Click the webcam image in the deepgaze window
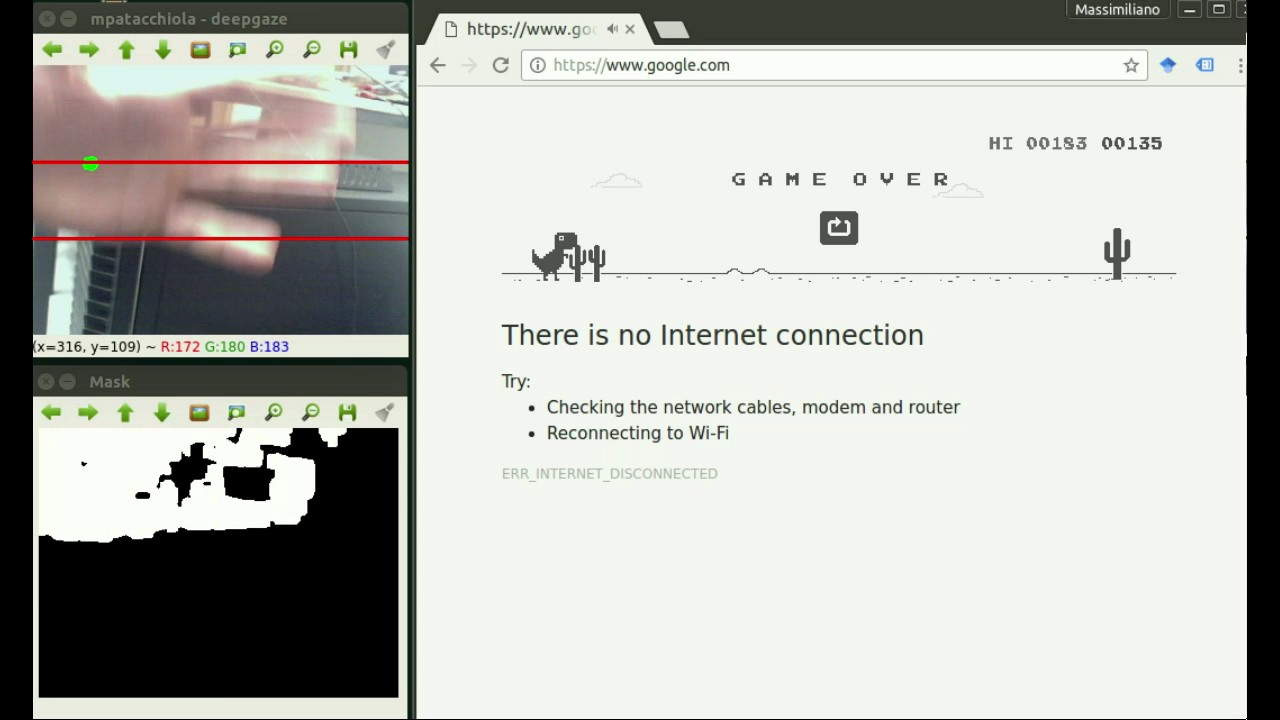This screenshot has width=1280, height=720. click(x=221, y=199)
